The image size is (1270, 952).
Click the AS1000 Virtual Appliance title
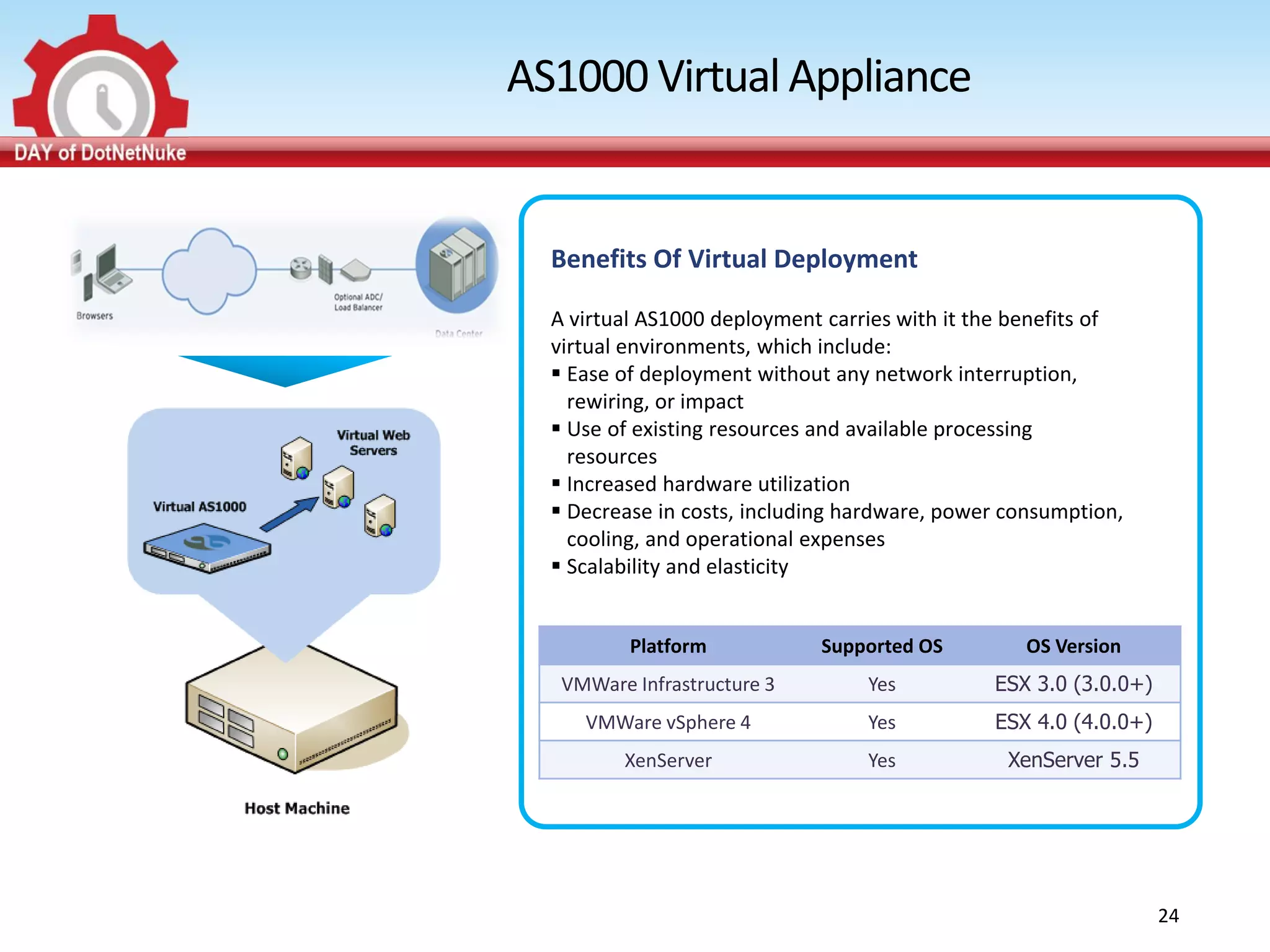(x=738, y=76)
